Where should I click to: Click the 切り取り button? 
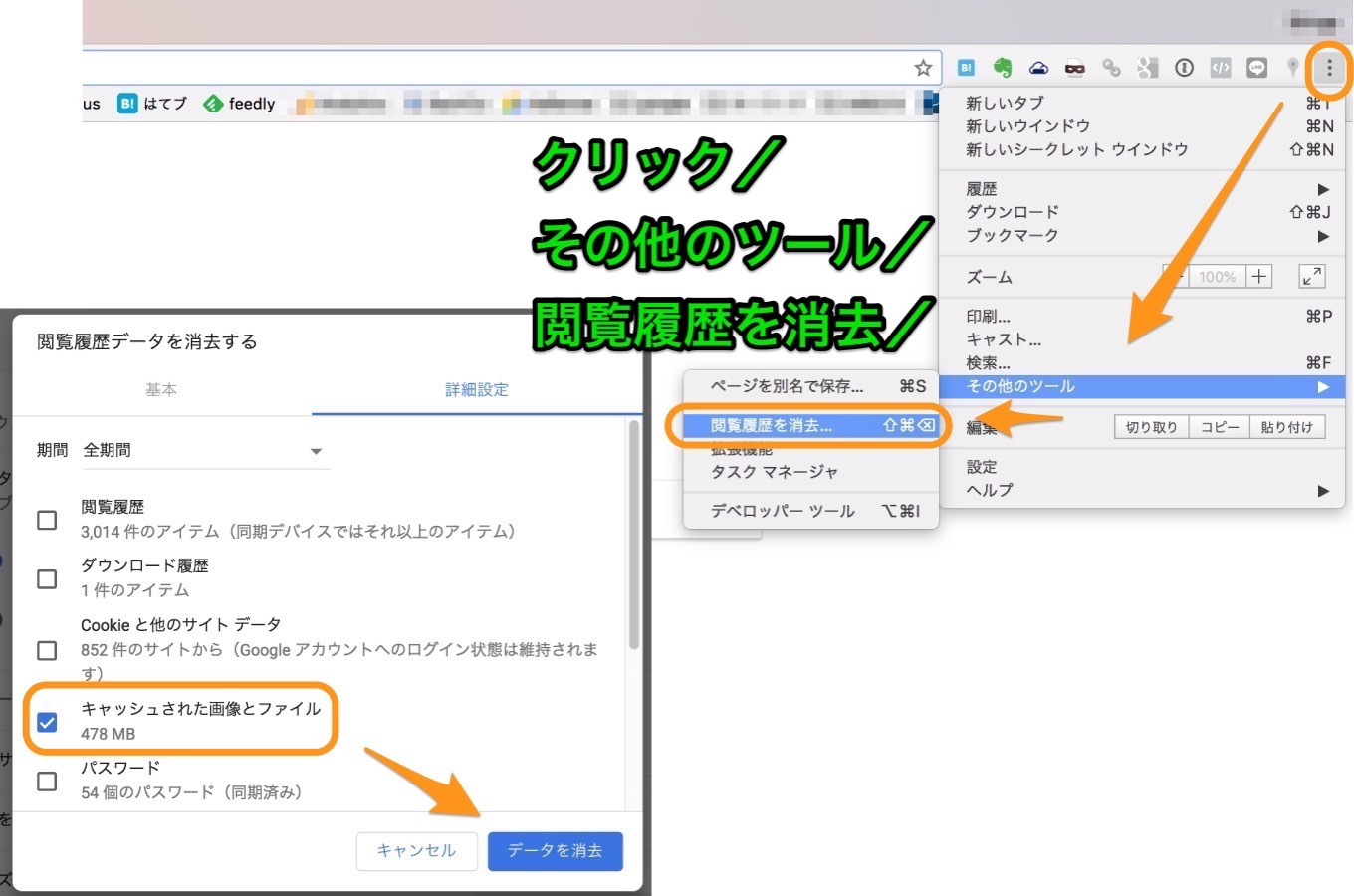(1151, 427)
